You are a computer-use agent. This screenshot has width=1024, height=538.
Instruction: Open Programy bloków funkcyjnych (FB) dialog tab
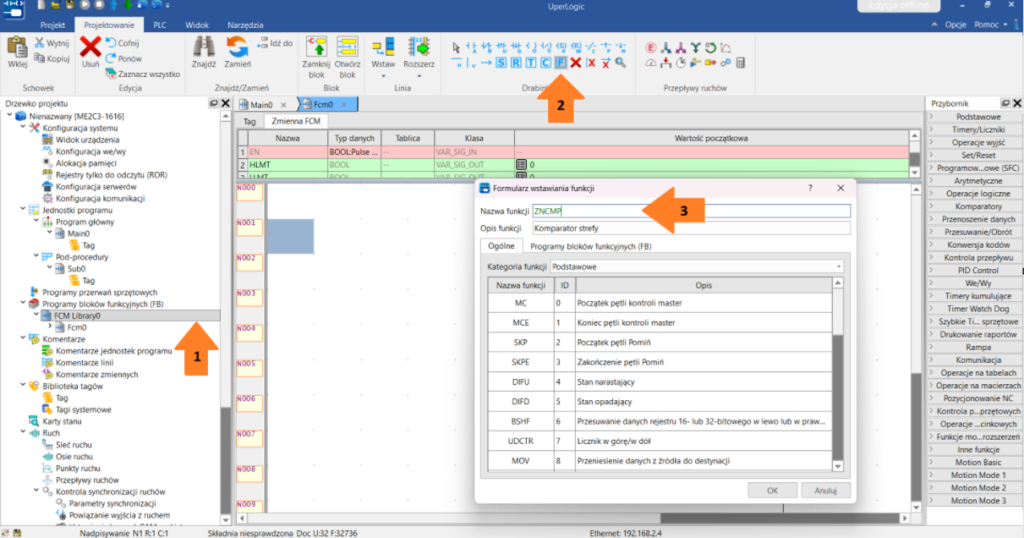[x=590, y=246]
